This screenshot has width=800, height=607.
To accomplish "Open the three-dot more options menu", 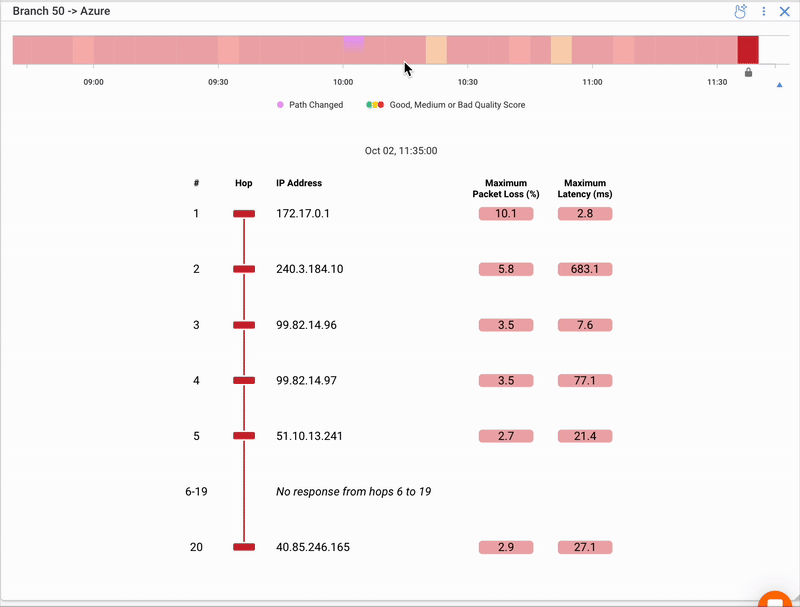I will pyautogui.click(x=764, y=11).
